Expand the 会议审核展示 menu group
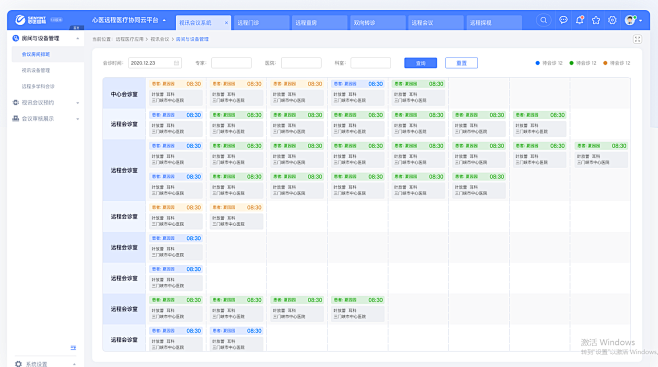Image resolution: width=658 pixels, height=367 pixels. pyautogui.click(x=78, y=119)
